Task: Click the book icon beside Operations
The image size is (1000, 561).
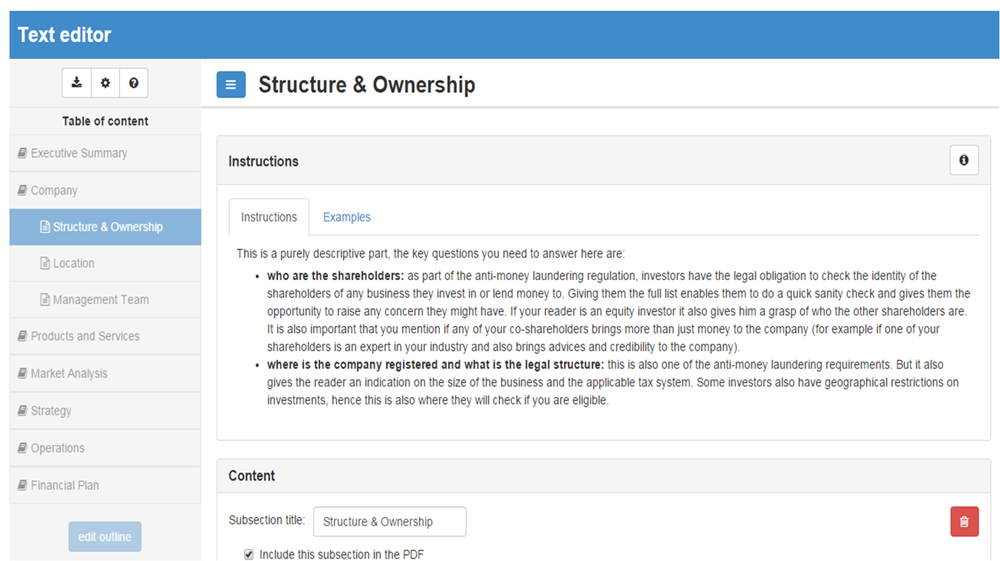Action: click(x=22, y=448)
